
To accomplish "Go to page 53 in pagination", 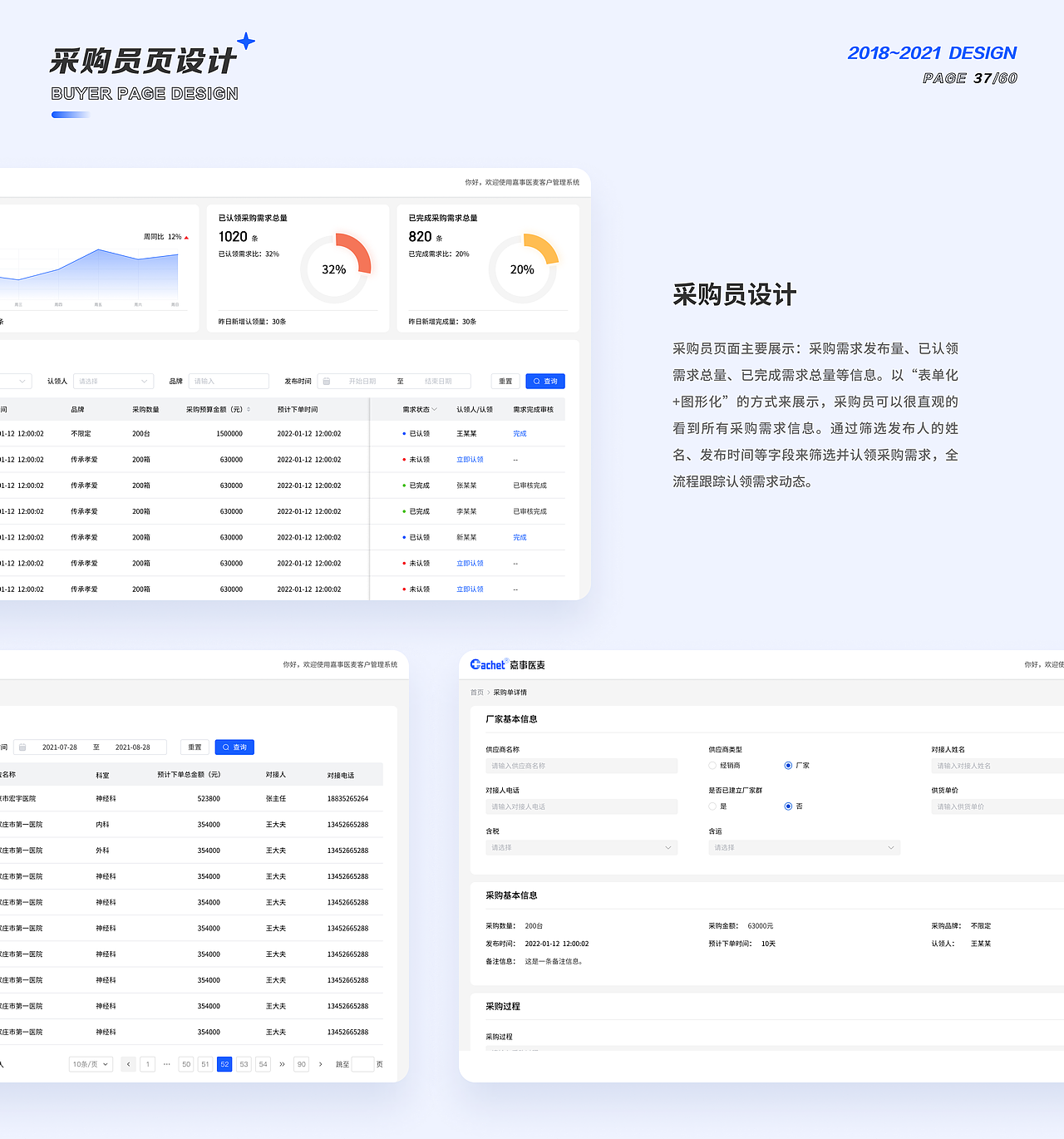I will tap(244, 1064).
